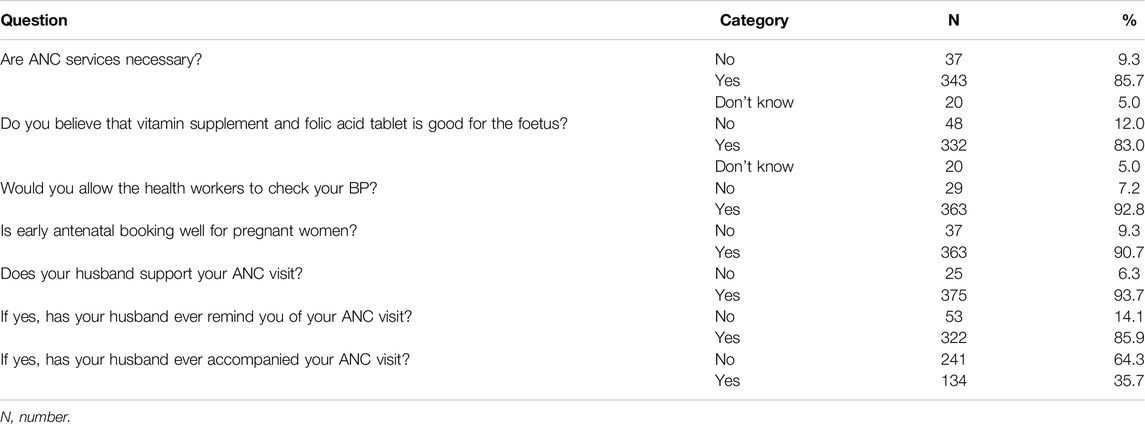Select the vitamin supplement and folic acid question
Viewport: 1145px width, 424px height.
(x=286, y=124)
